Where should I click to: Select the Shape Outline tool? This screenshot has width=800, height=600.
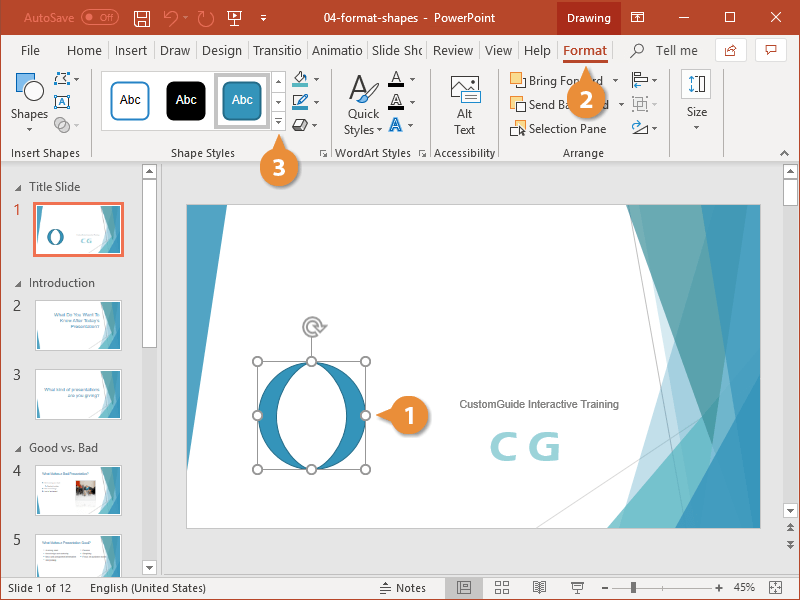click(x=300, y=100)
